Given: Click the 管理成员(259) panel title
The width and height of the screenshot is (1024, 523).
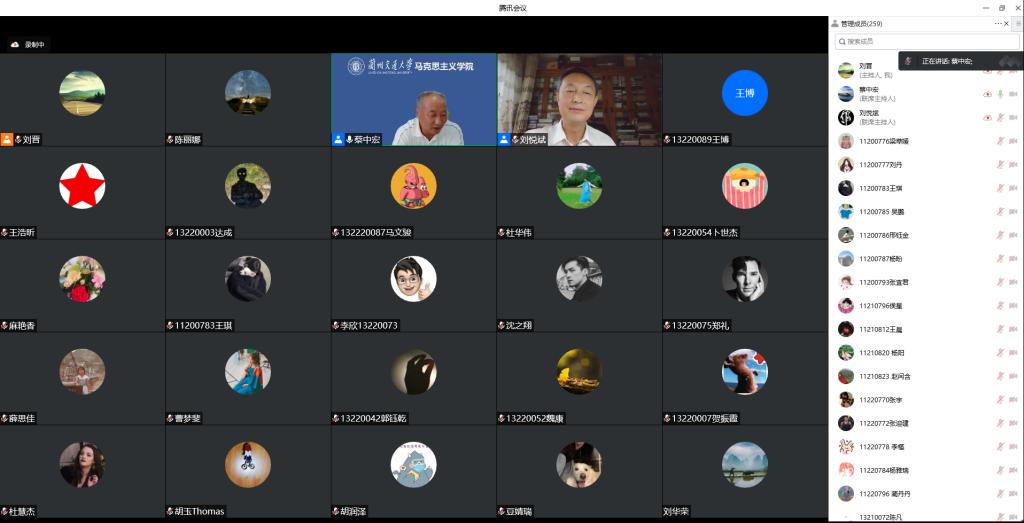Looking at the screenshot, I should (x=860, y=23).
